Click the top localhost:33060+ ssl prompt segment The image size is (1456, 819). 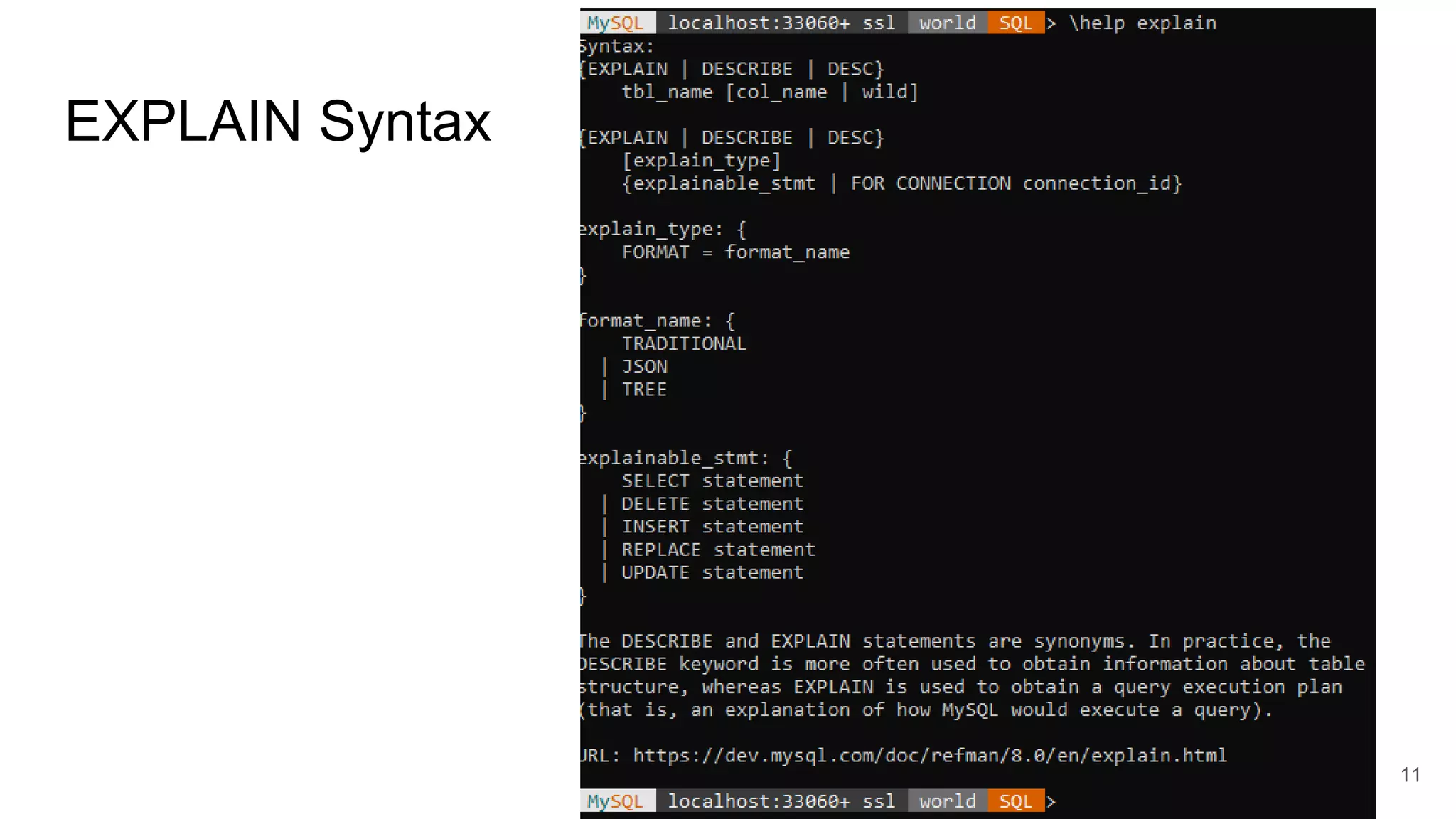(781, 23)
